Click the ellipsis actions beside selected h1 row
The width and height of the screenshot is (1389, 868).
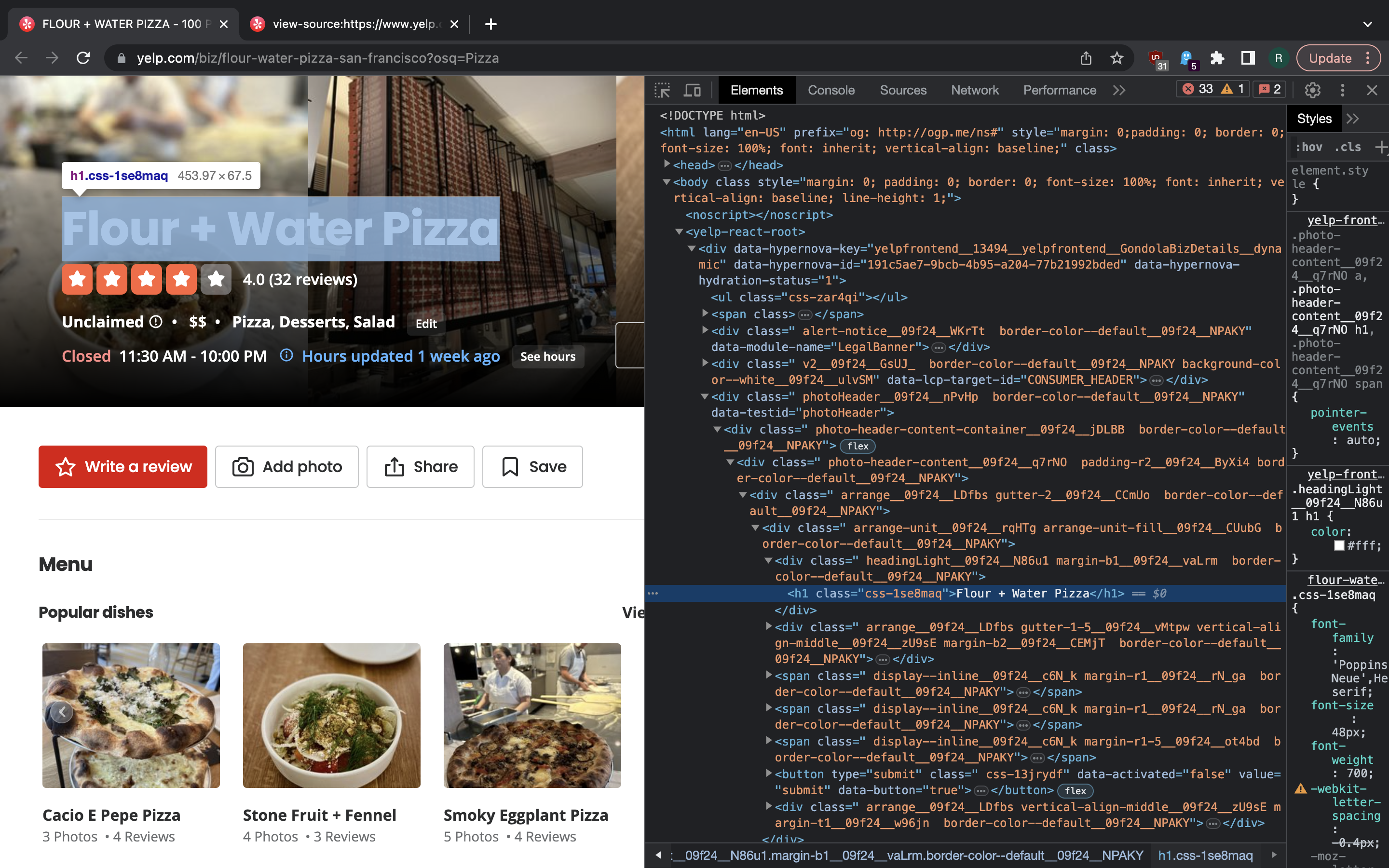pos(653,594)
